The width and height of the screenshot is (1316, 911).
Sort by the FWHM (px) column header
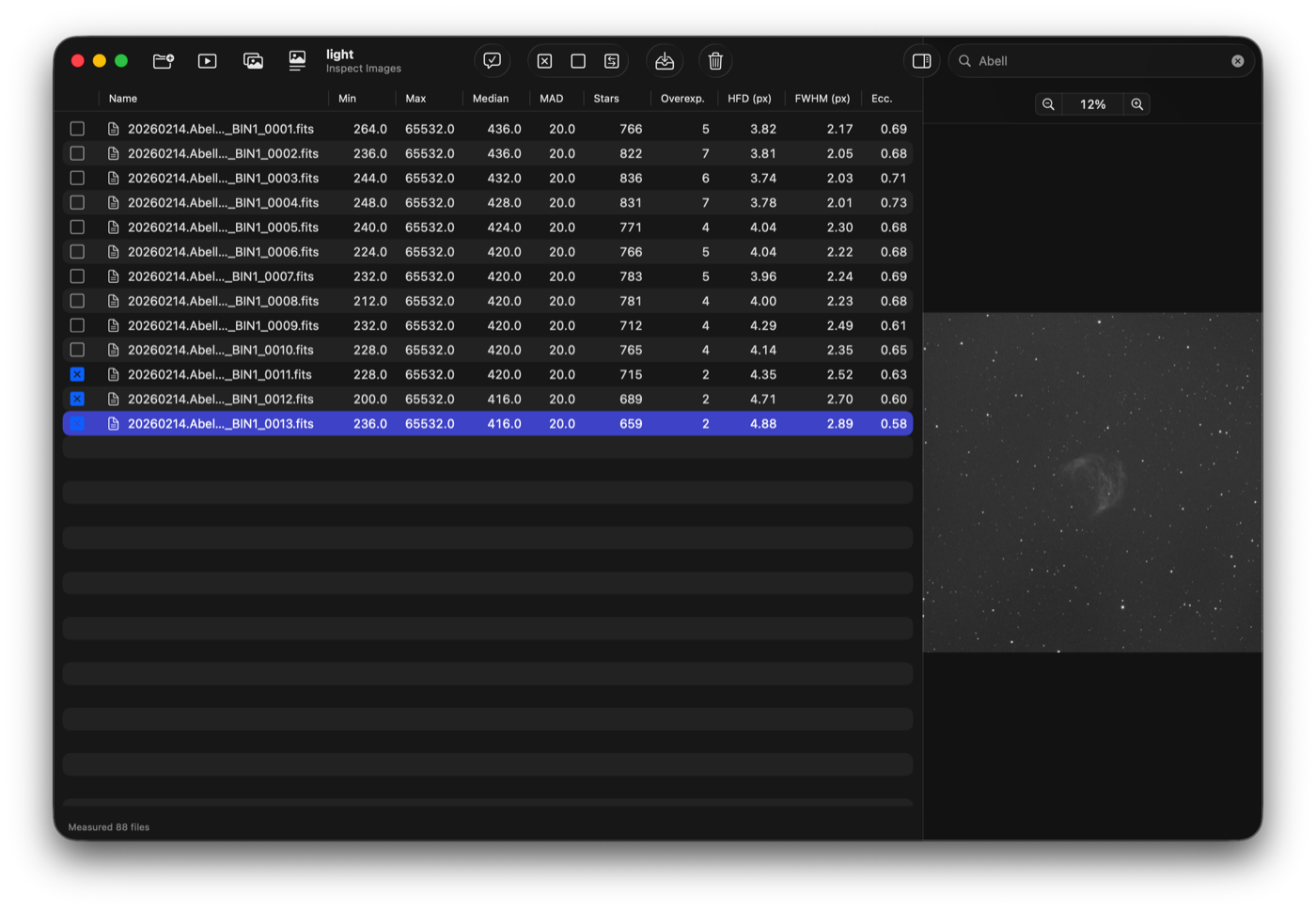click(822, 99)
